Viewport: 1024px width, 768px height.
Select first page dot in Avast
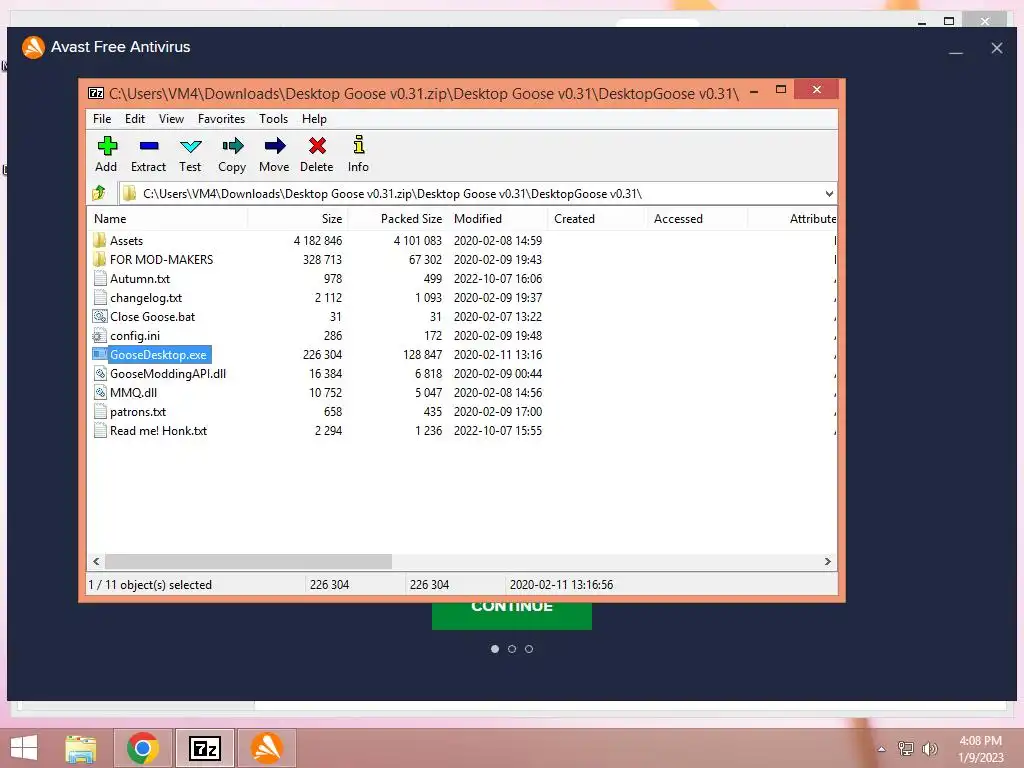click(495, 649)
